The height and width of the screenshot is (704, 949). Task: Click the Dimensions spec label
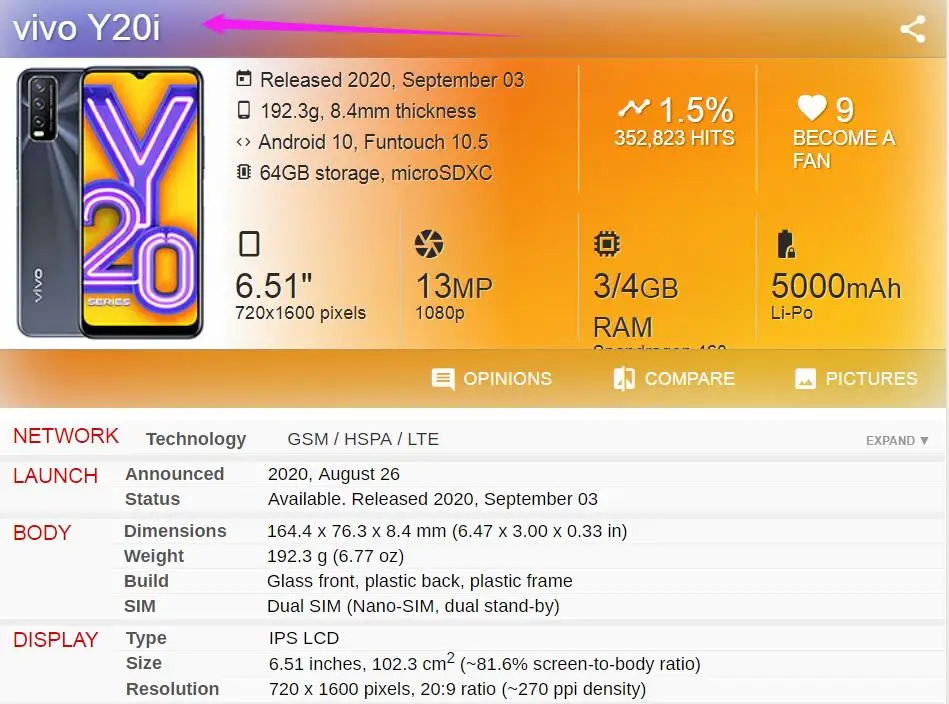point(175,531)
